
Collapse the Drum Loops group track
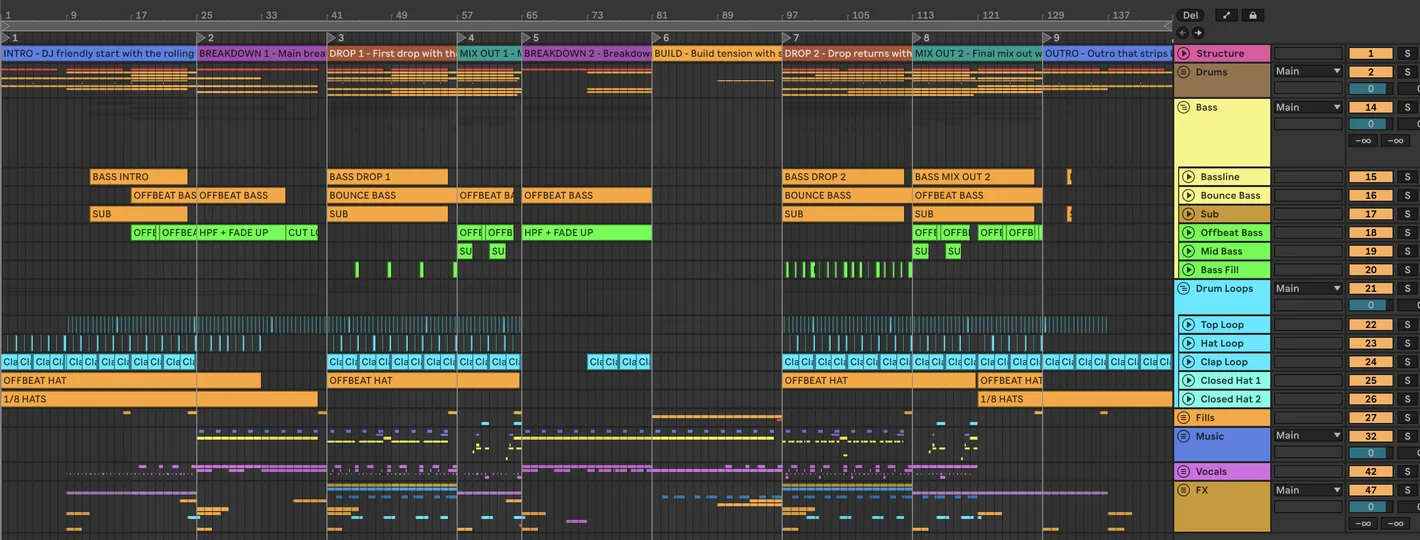click(1184, 288)
